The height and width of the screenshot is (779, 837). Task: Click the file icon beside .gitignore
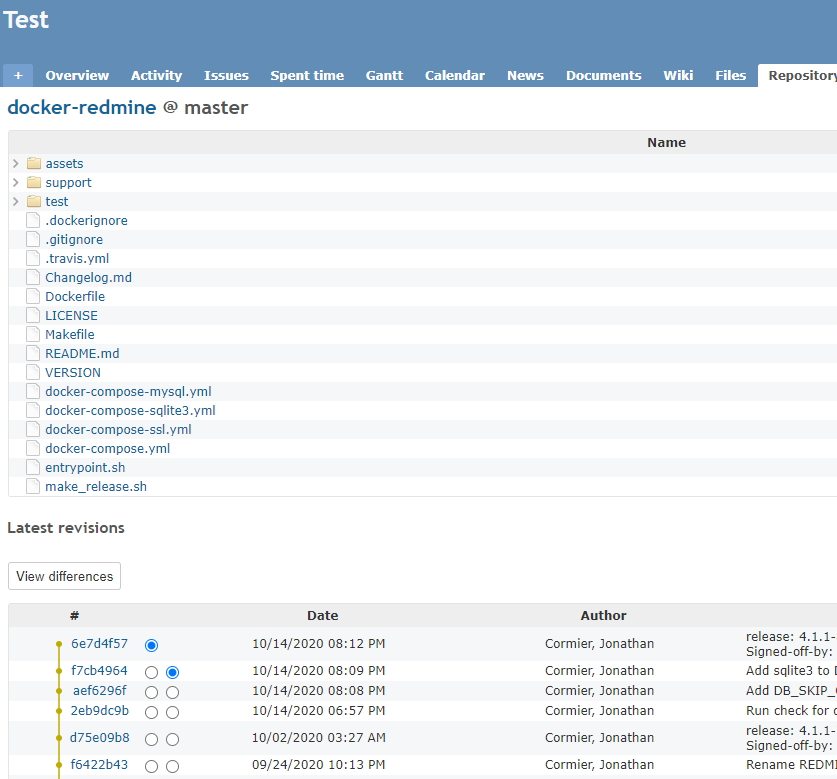(33, 239)
